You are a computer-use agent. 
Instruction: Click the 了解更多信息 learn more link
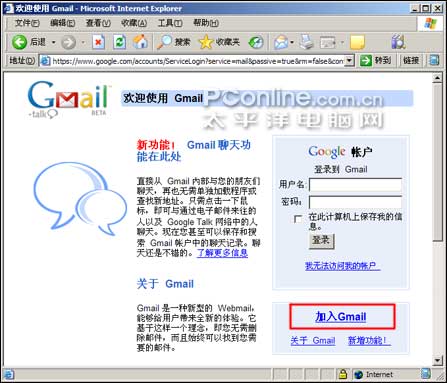click(x=222, y=253)
